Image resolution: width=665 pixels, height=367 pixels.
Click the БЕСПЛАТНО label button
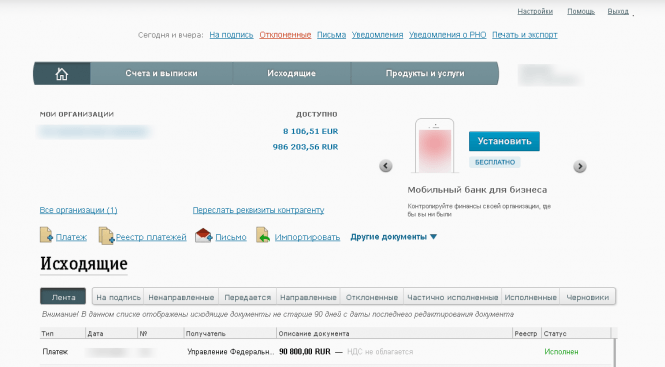click(x=495, y=162)
